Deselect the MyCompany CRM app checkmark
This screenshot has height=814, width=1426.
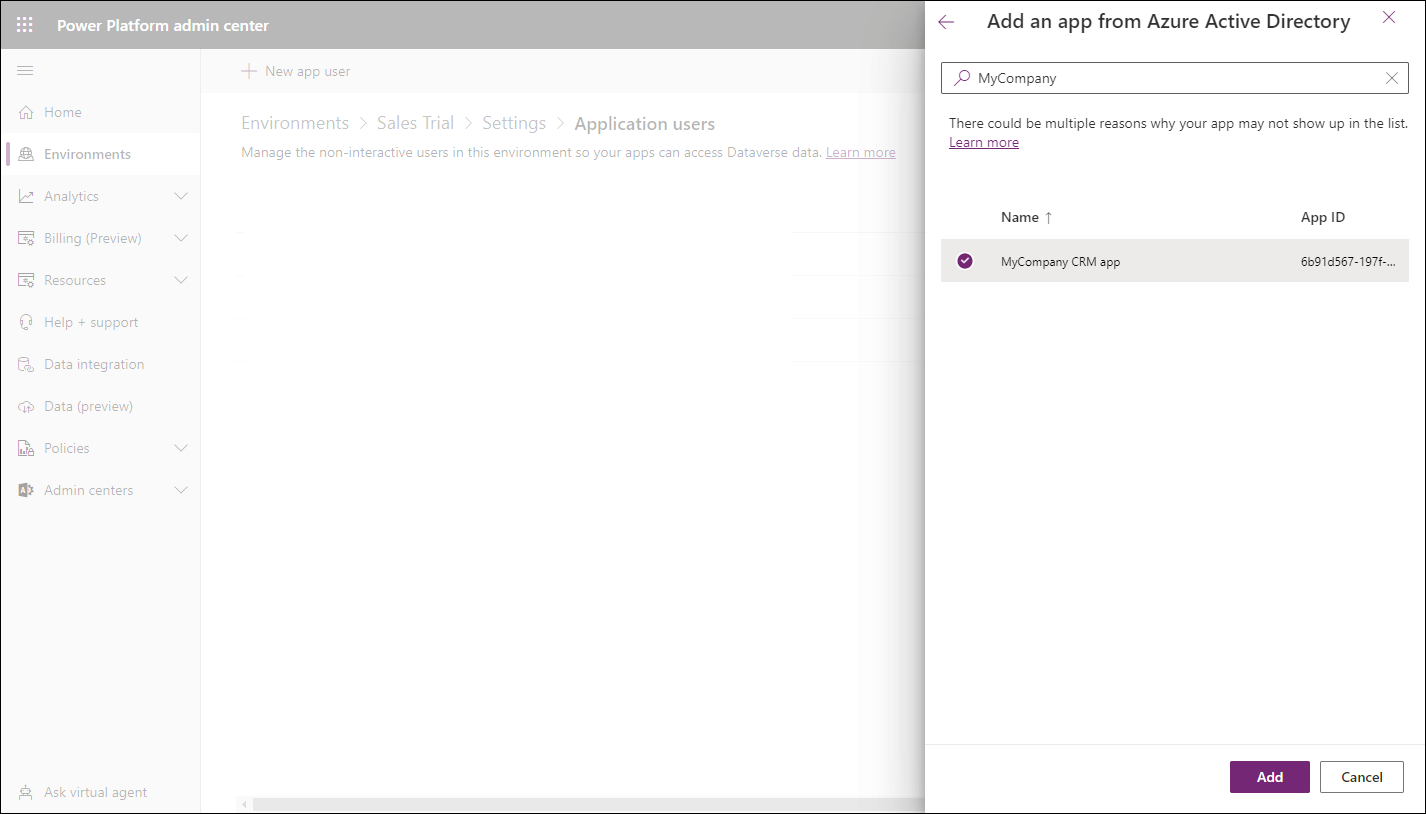pos(965,261)
